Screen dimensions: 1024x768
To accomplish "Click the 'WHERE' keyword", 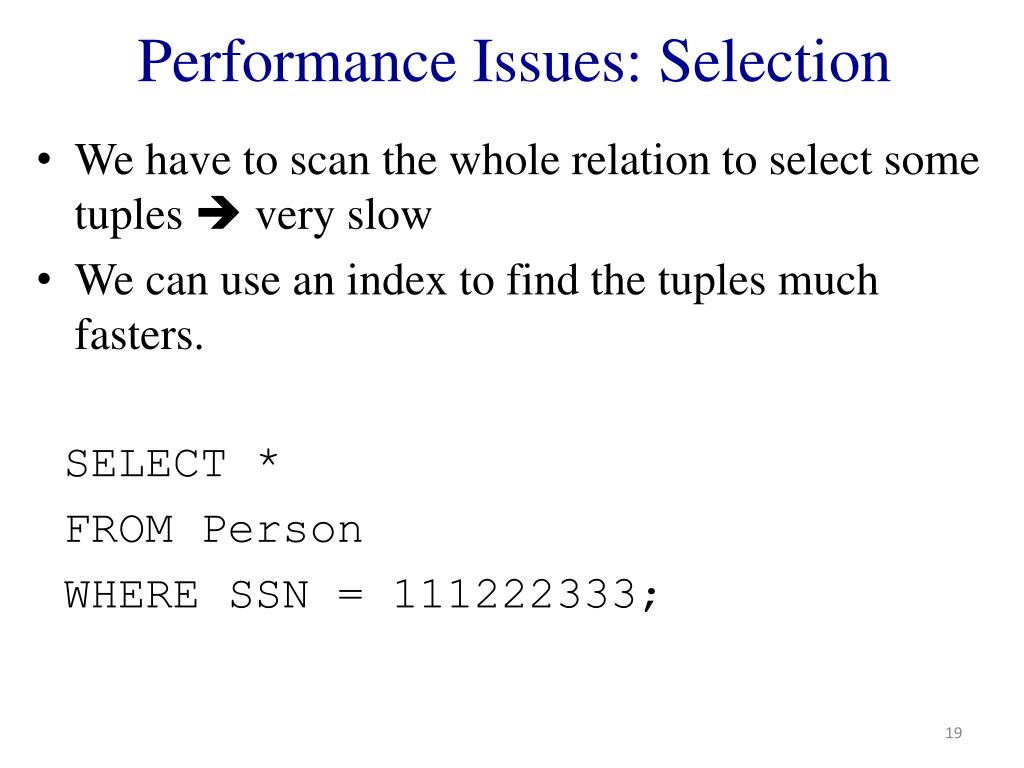I will (x=131, y=595).
